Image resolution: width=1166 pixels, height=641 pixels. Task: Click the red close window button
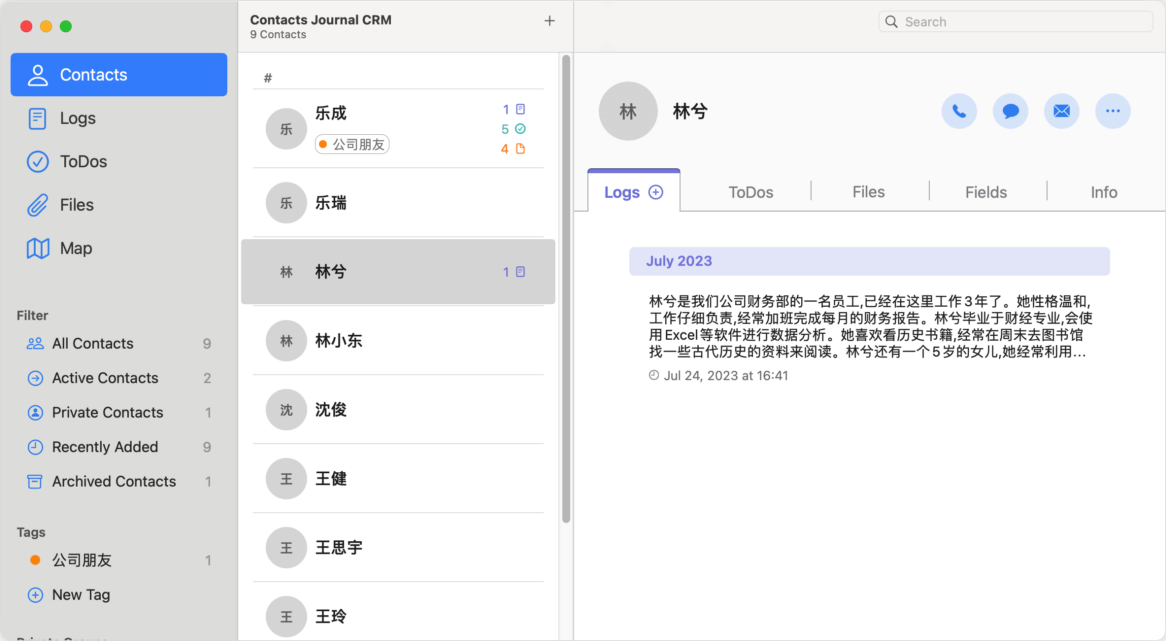click(x=26, y=26)
